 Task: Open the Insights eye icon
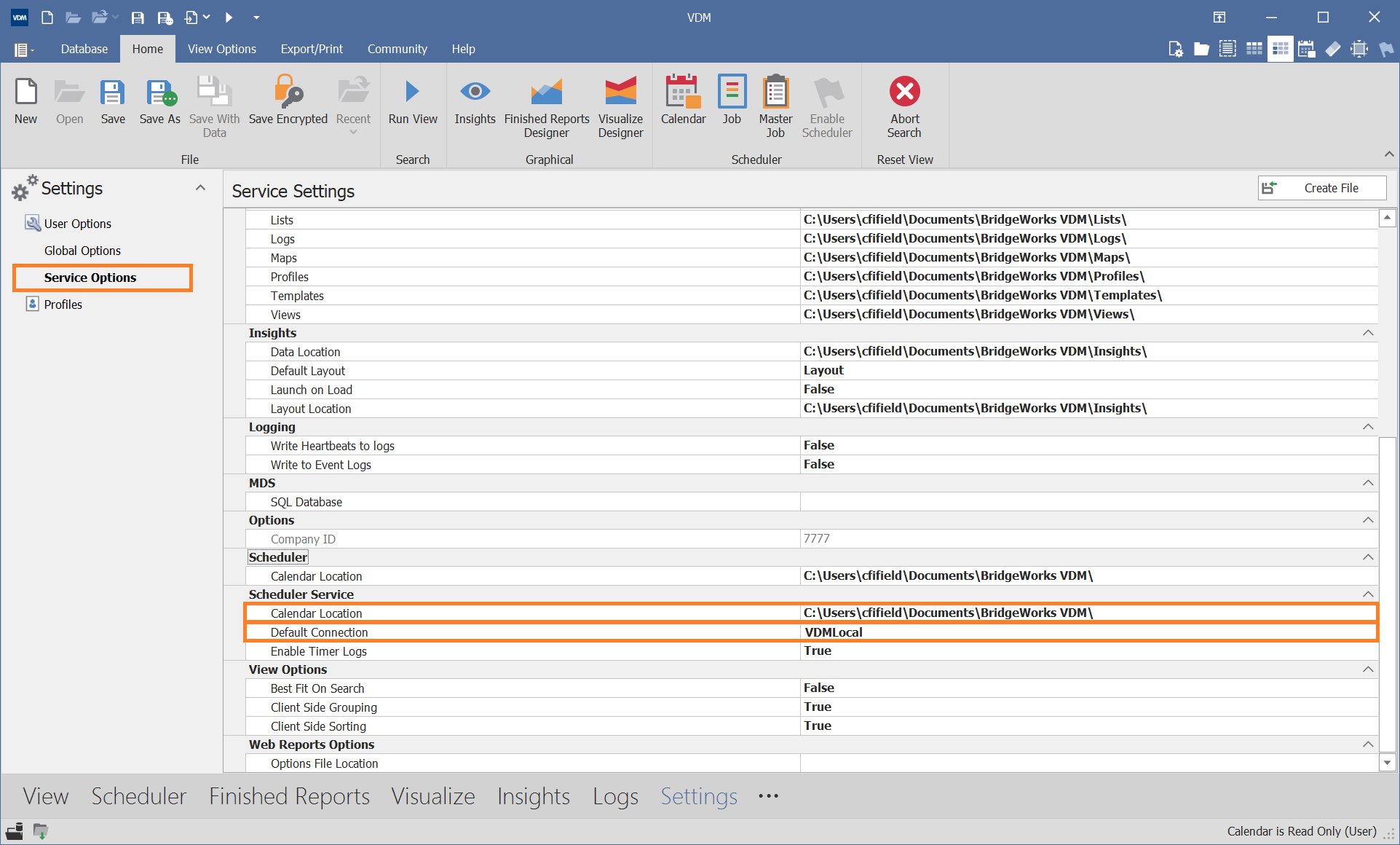(x=475, y=101)
